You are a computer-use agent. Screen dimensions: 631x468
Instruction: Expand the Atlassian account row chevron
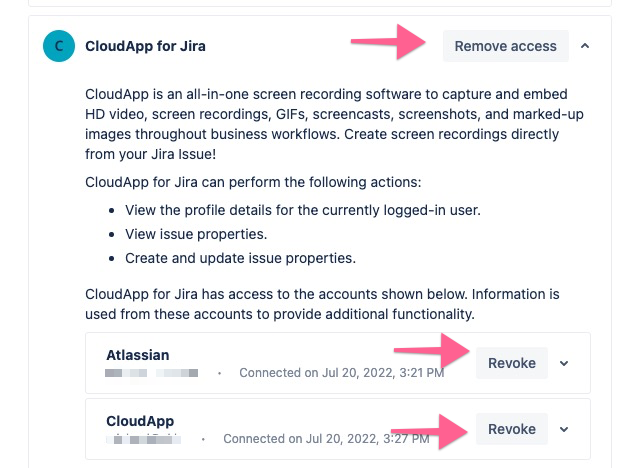tap(564, 363)
